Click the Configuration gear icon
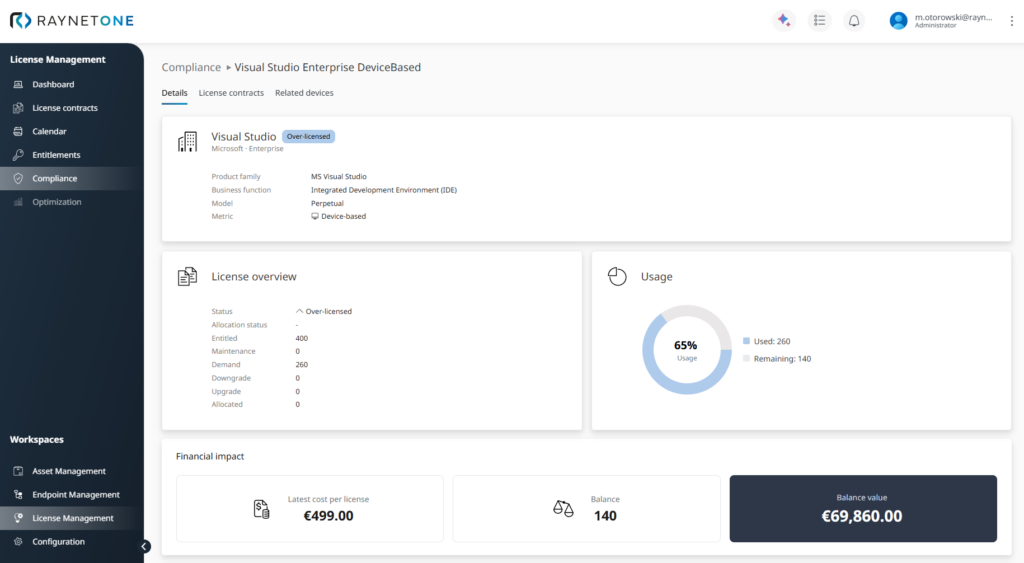 18,542
